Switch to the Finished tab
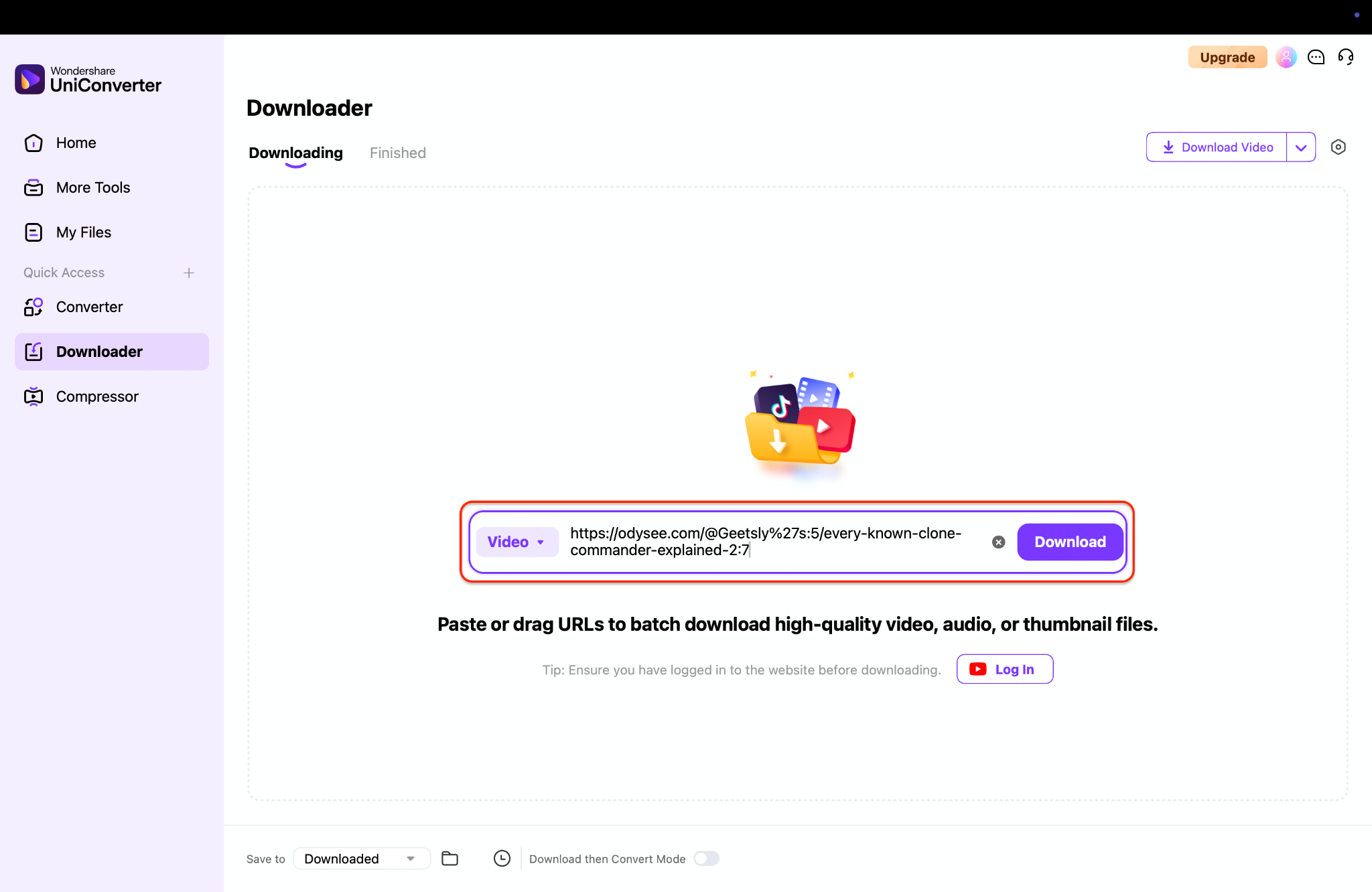 tap(397, 153)
